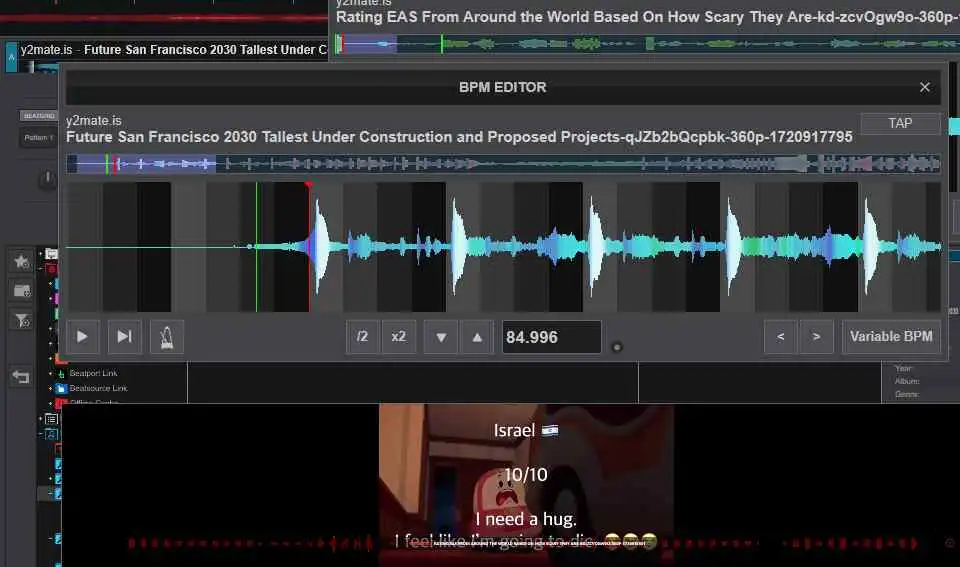960x567 pixels.
Task: Click the zoomed waveform in BPM Editor
Action: [503, 247]
